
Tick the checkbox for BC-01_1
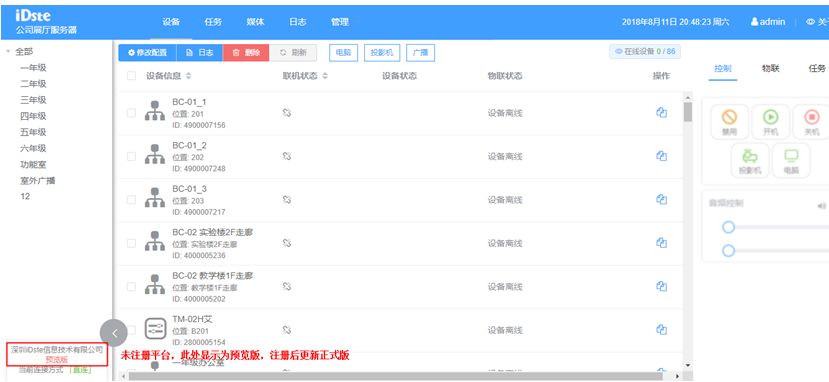point(131,113)
